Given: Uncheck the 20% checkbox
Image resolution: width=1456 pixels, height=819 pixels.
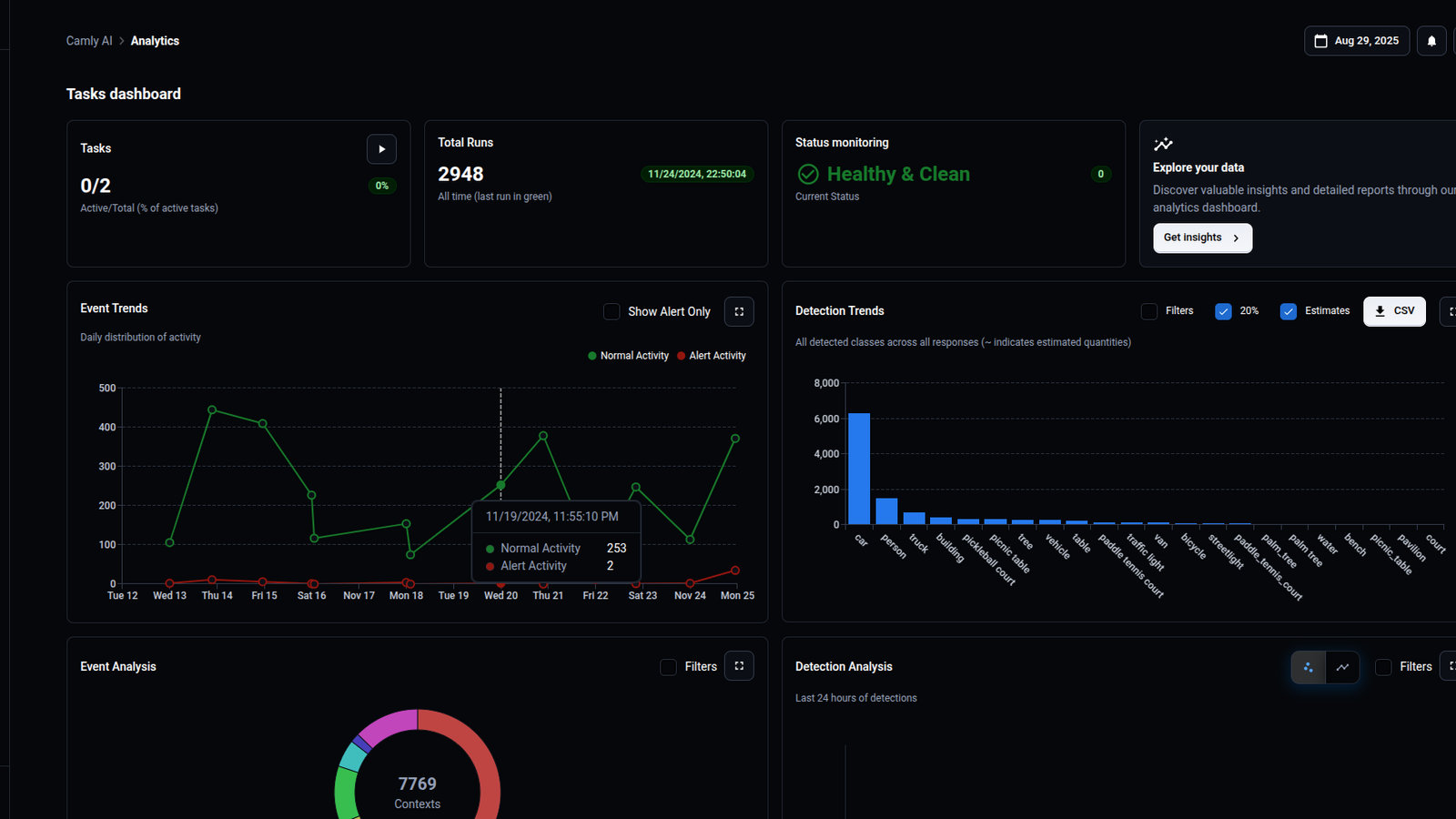Looking at the screenshot, I should tap(1223, 311).
